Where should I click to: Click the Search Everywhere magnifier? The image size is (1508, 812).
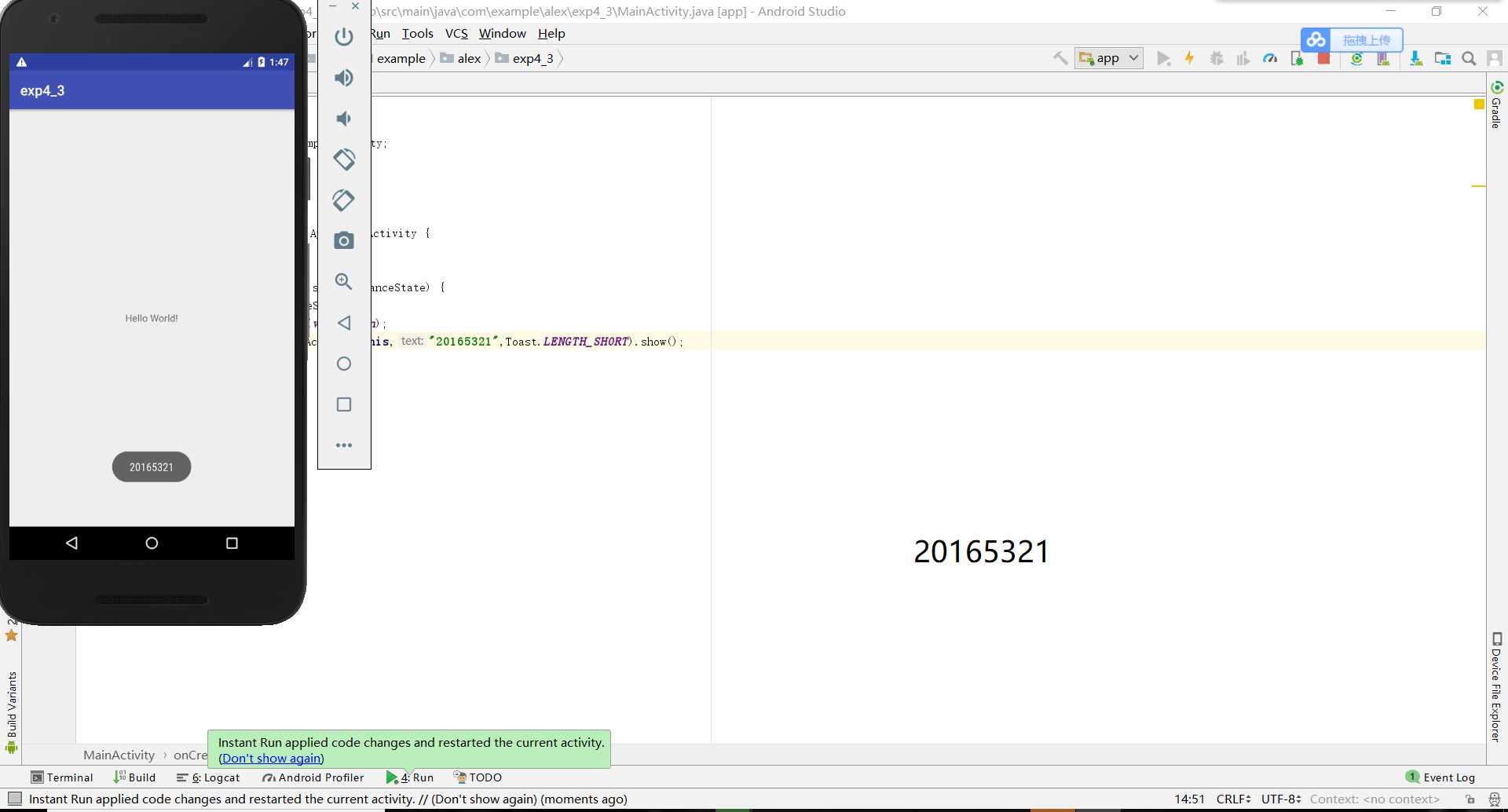pyautogui.click(x=1469, y=58)
